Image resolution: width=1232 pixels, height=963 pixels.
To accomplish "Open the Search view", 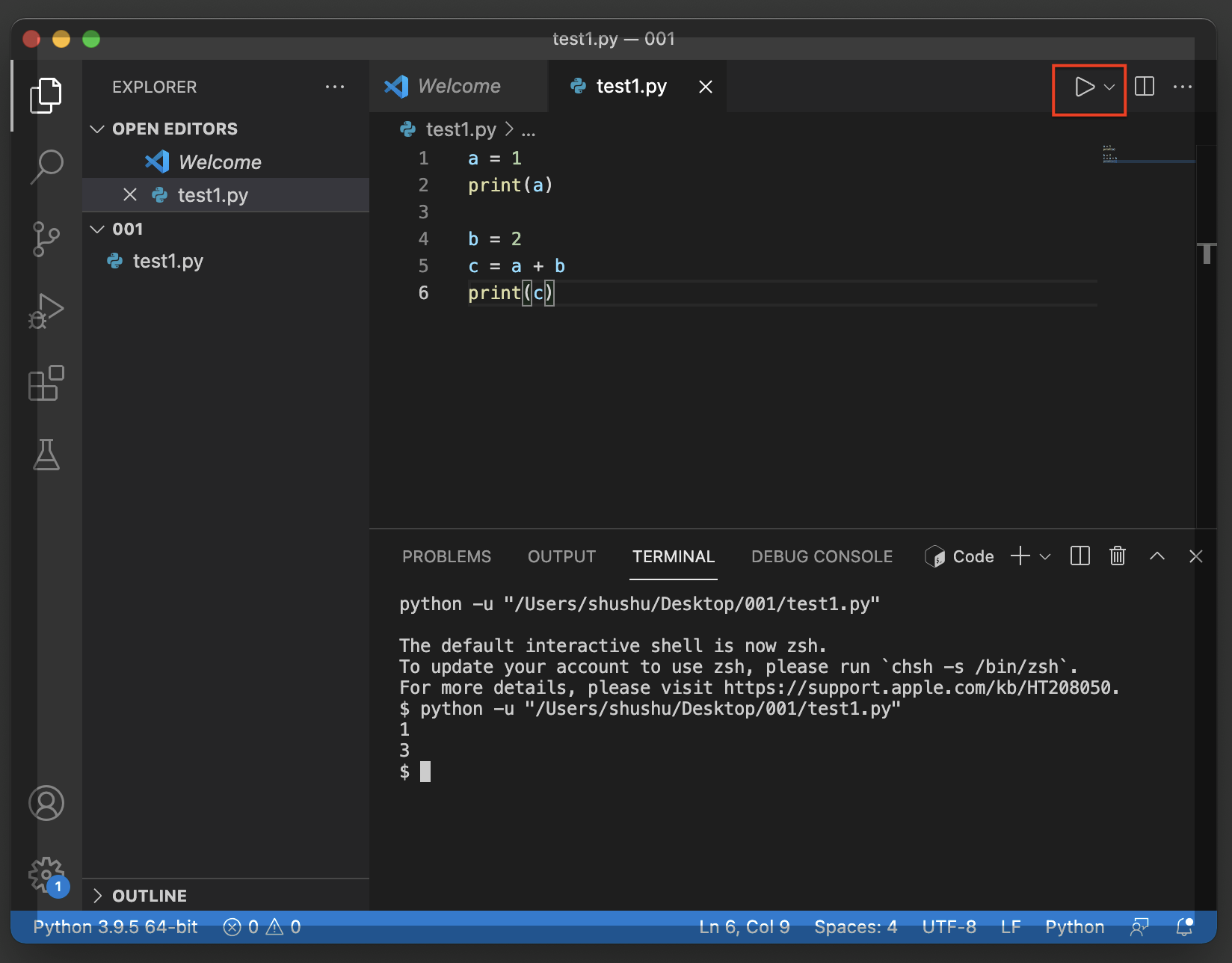I will (x=46, y=167).
